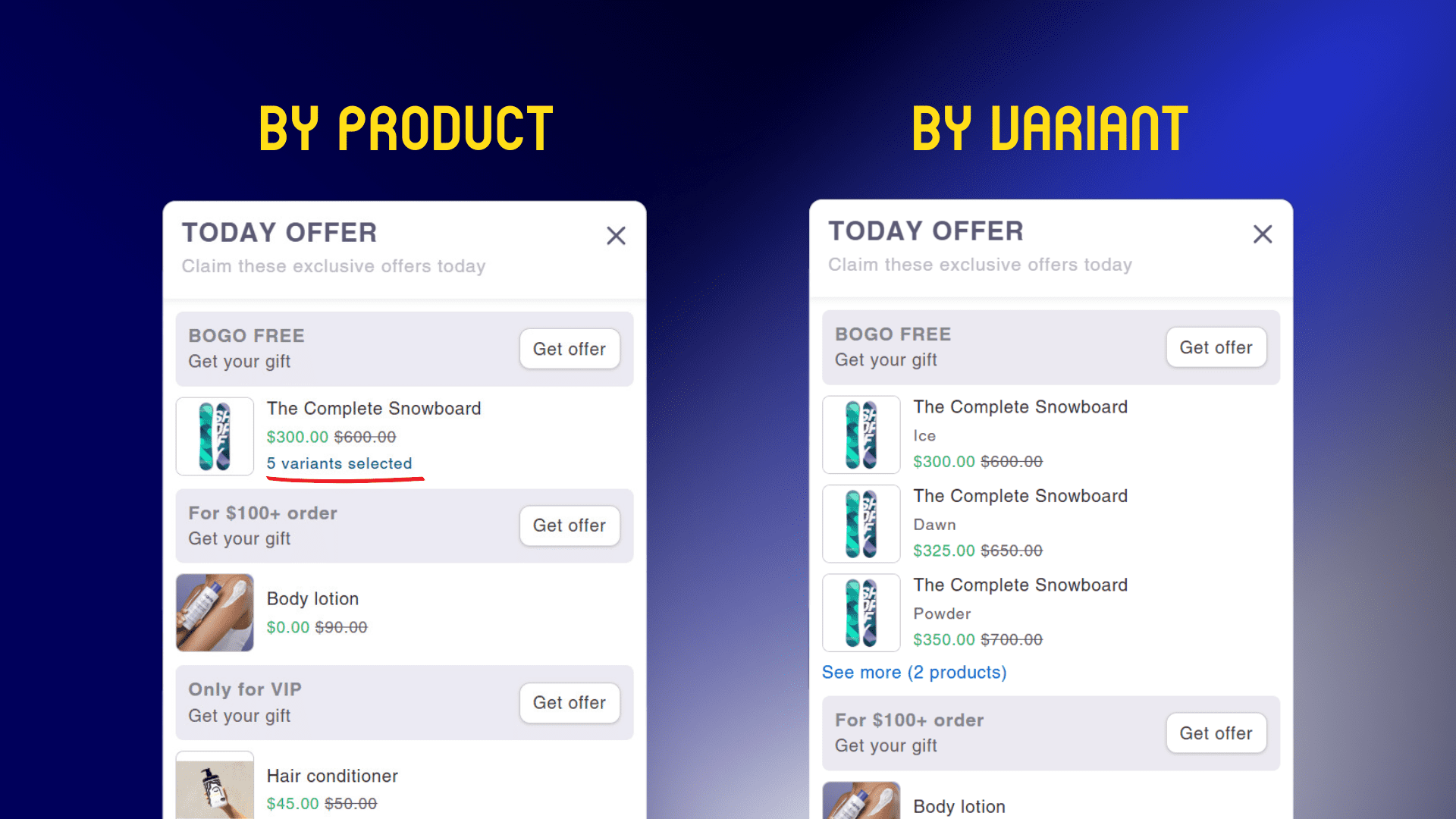Toggle the 5 variants selected indicator
1456x819 pixels.
(338, 463)
